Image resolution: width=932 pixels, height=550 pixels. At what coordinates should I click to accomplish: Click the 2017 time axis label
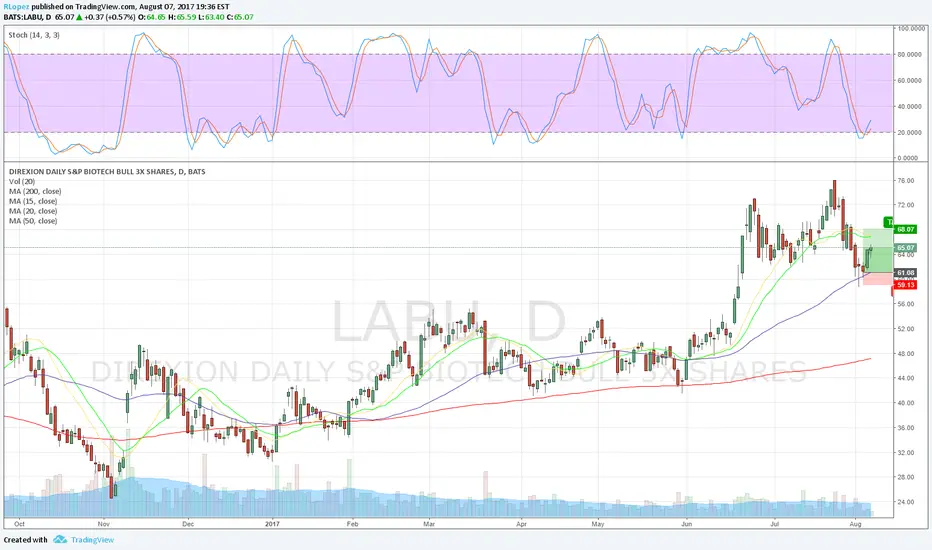[x=272, y=524]
